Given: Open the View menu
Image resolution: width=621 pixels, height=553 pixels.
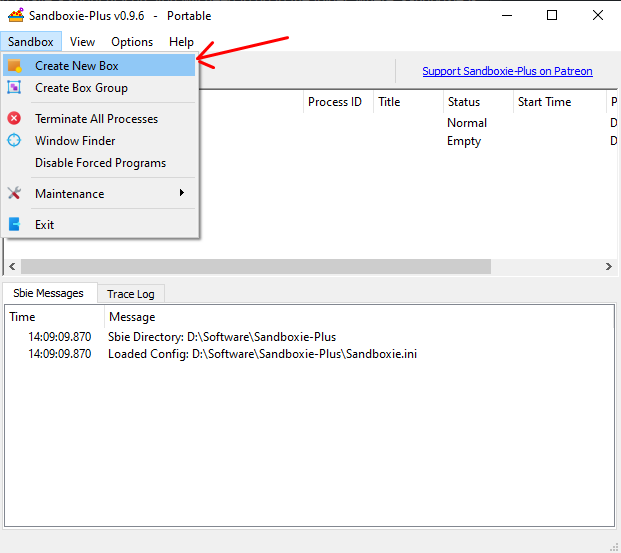Looking at the screenshot, I should point(82,42).
